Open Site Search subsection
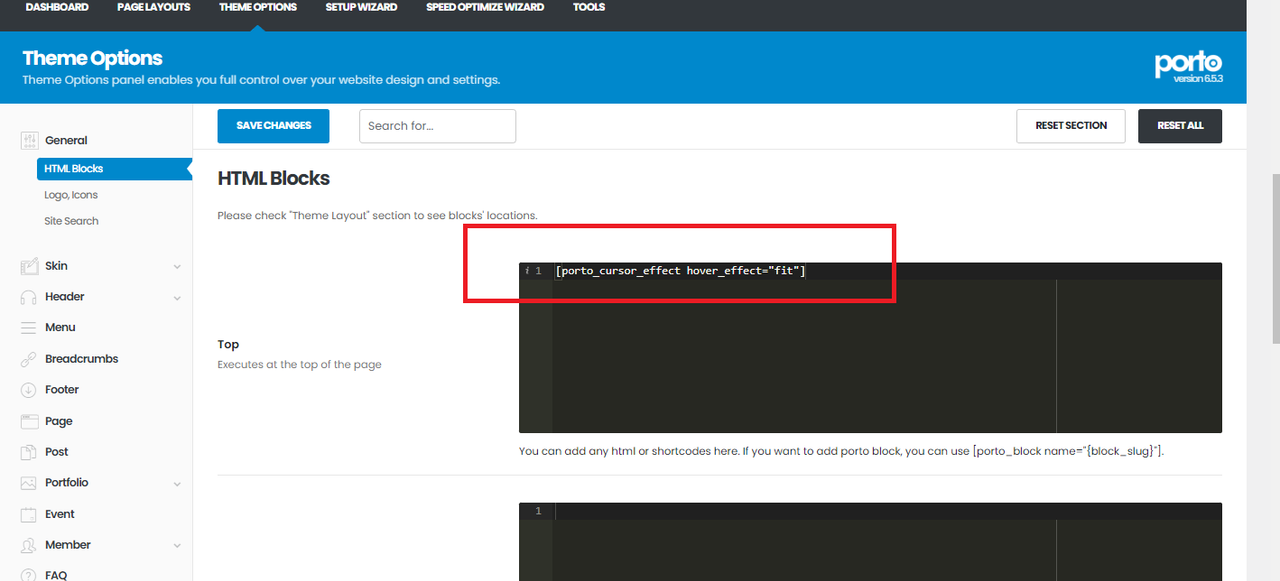This screenshot has height=581, width=1280. click(x=71, y=221)
